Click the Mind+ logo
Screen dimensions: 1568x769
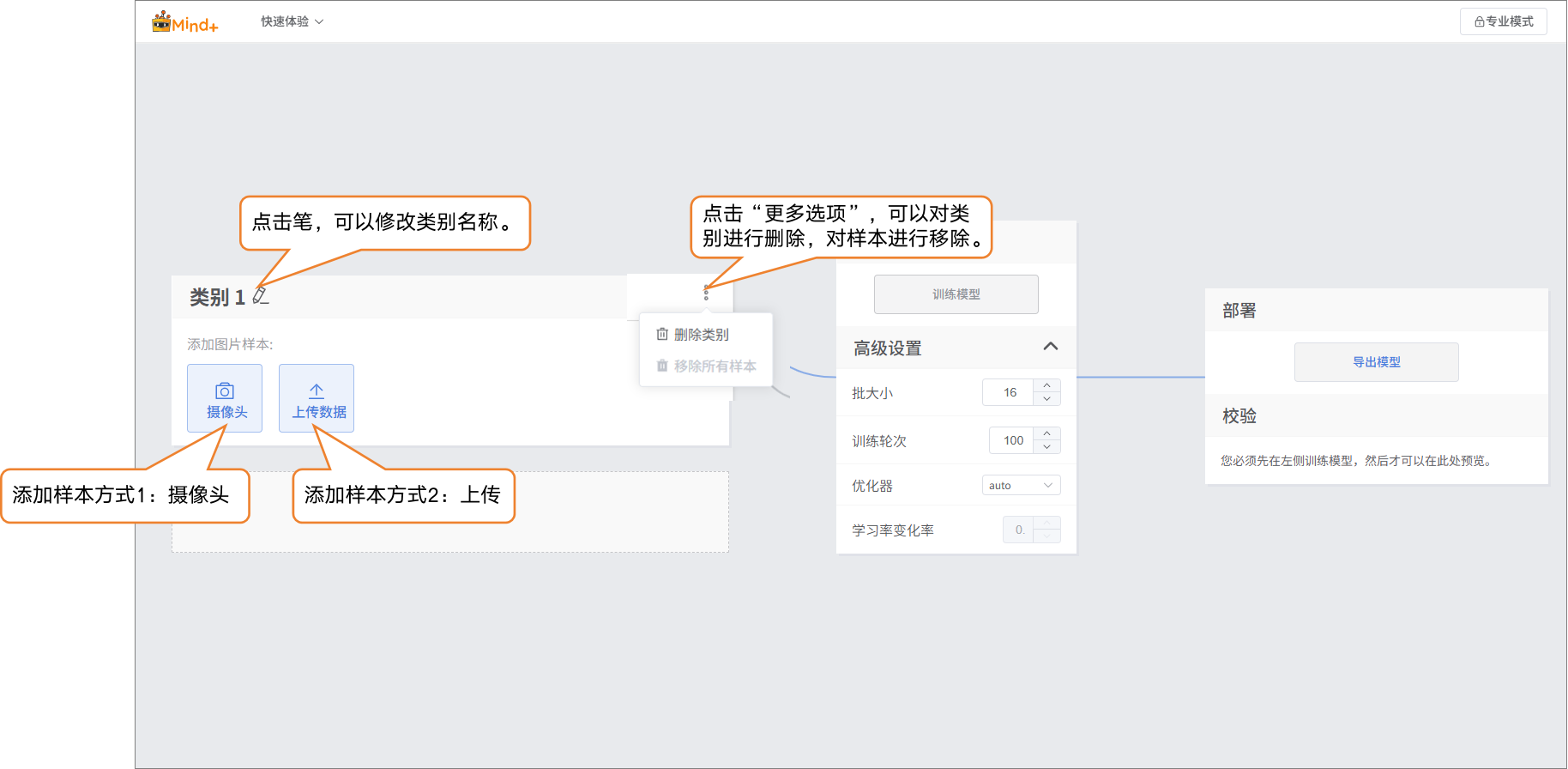point(185,22)
